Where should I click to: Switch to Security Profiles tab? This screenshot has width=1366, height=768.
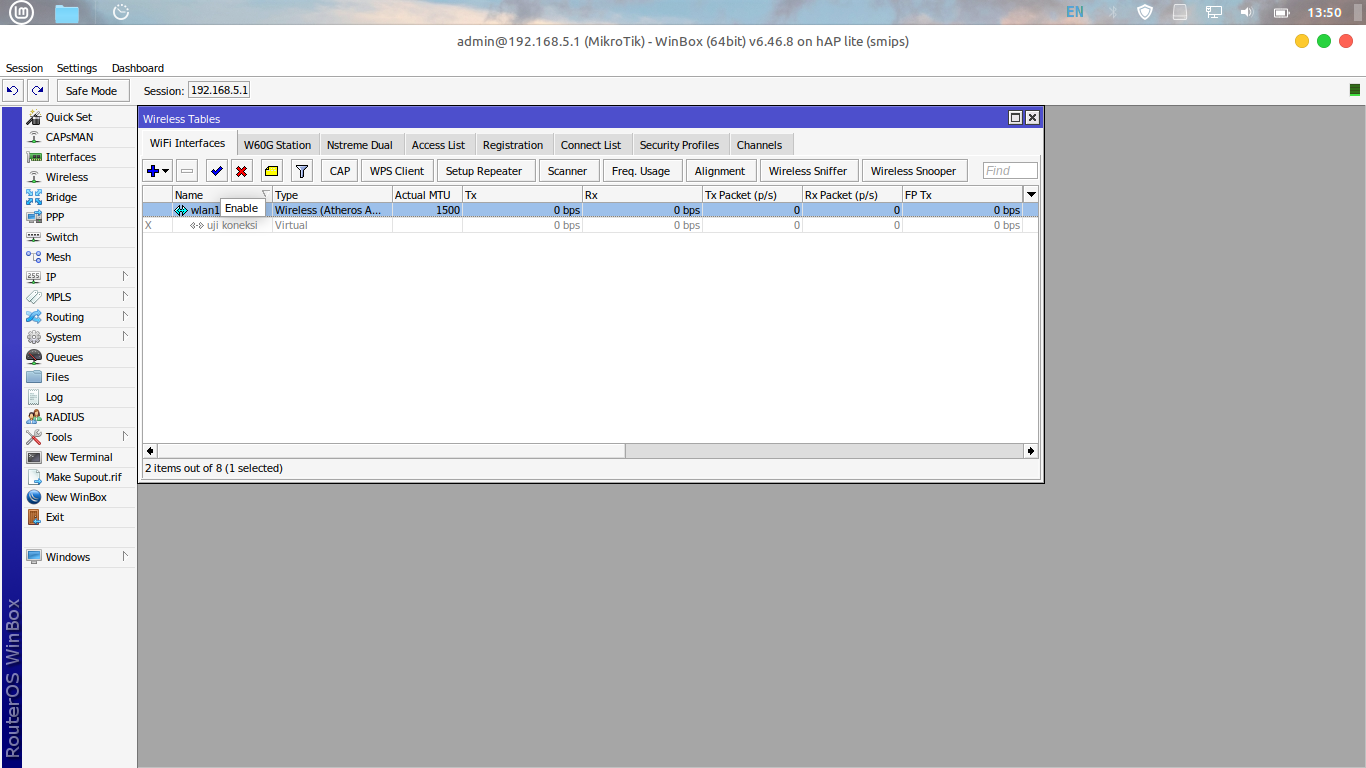click(x=679, y=145)
